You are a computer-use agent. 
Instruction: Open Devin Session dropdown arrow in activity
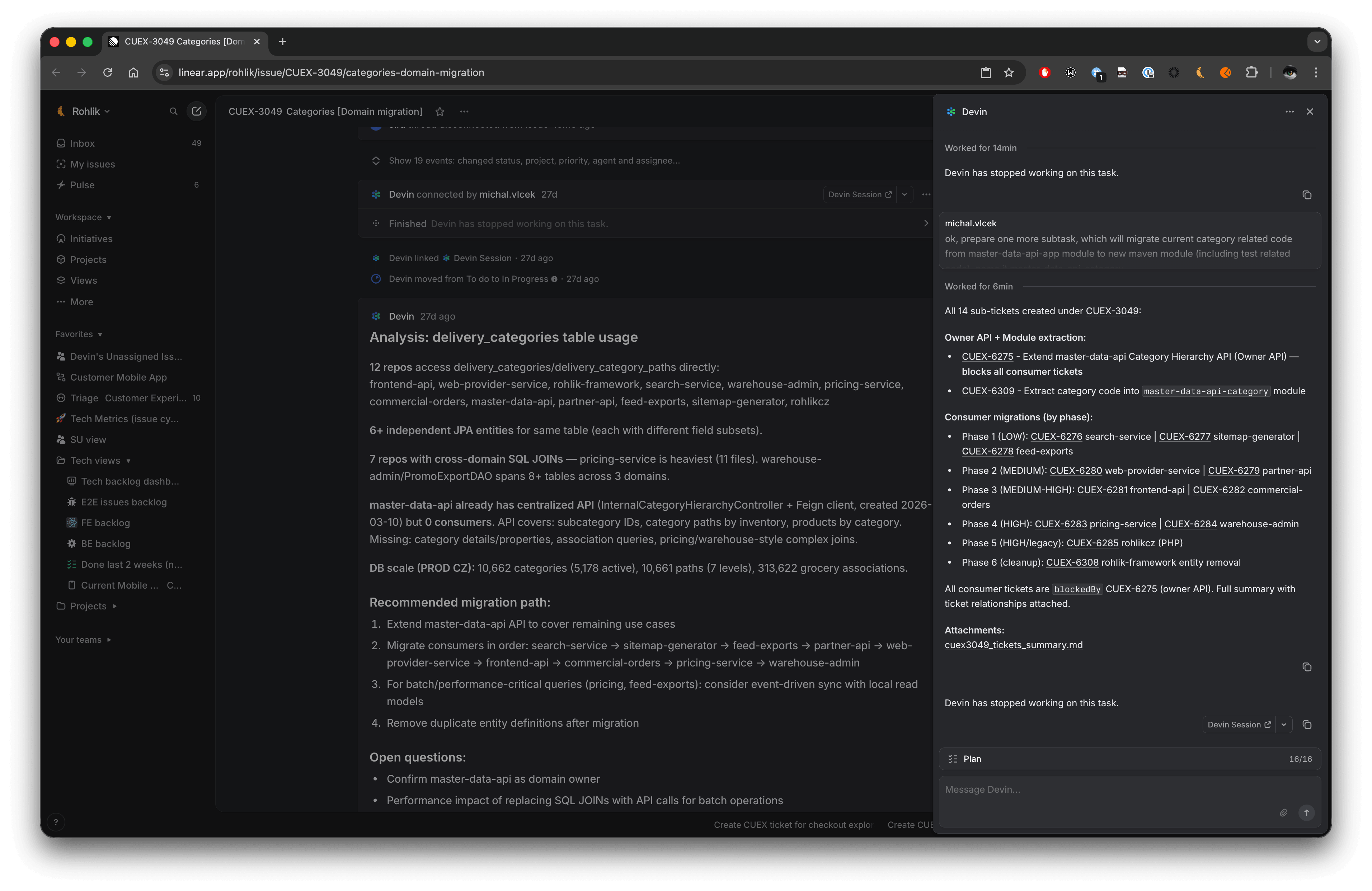(905, 195)
